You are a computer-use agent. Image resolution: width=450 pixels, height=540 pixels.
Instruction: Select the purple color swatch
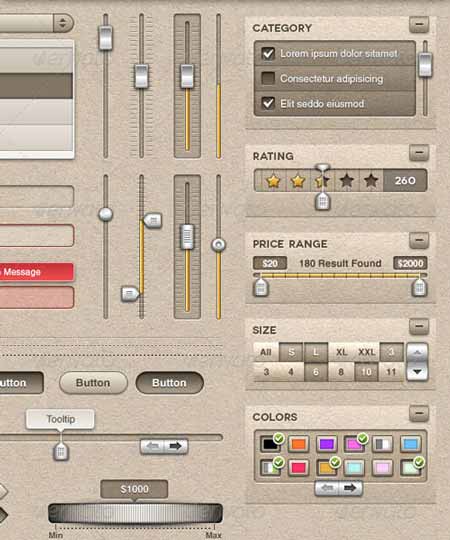(x=326, y=444)
